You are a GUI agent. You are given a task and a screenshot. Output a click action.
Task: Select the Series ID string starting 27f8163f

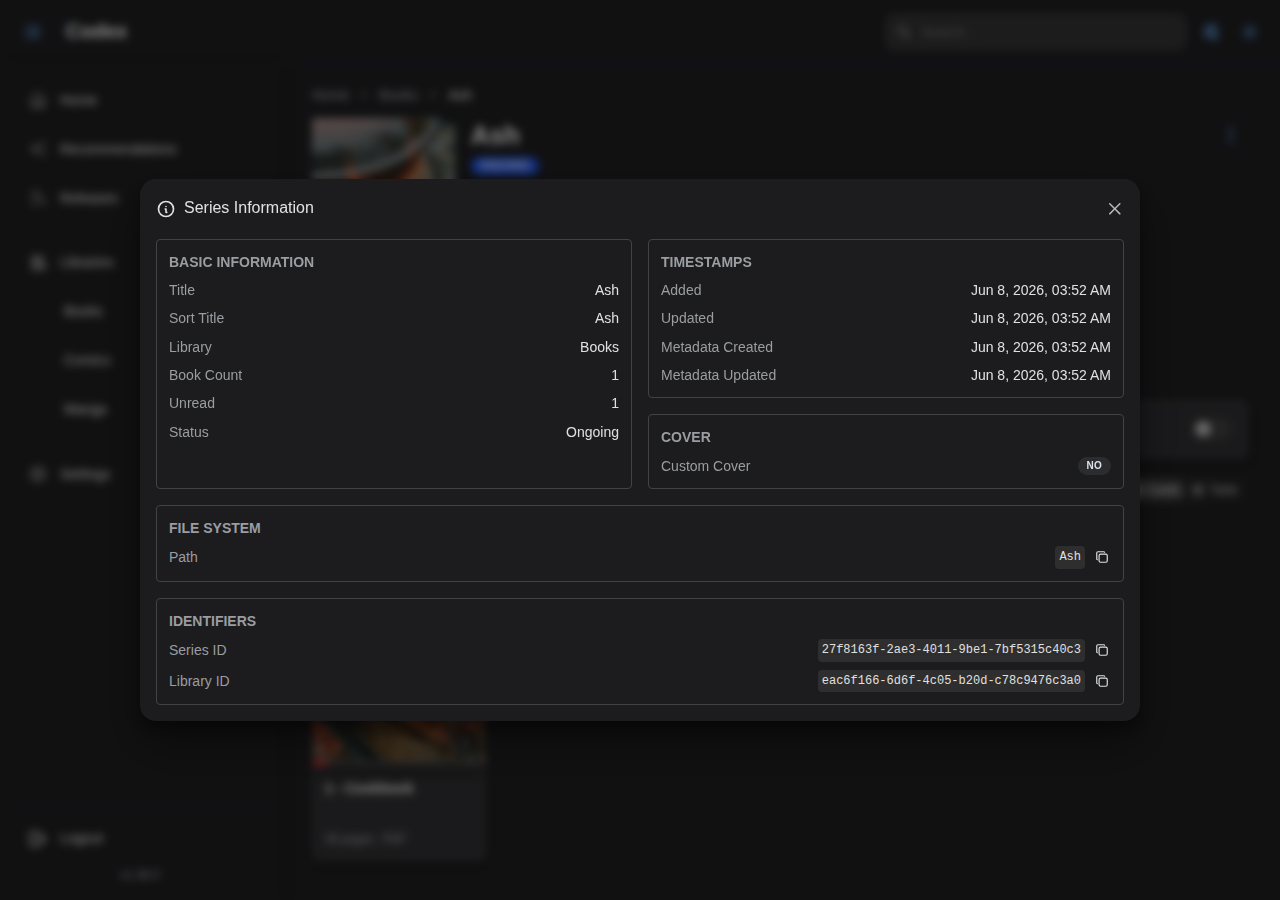[951, 650]
